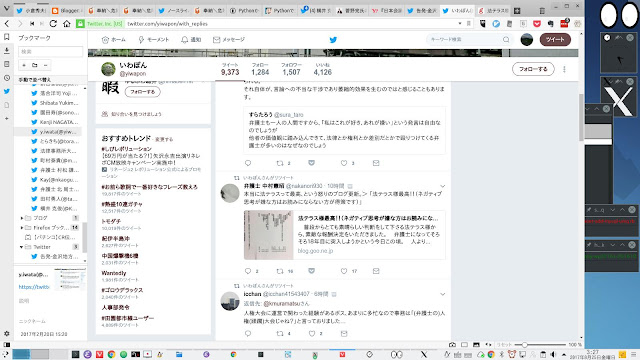Toggle panel visibility in status bar
Image resolution: width=640 pixels, height=360 pixels.
click(7, 344)
